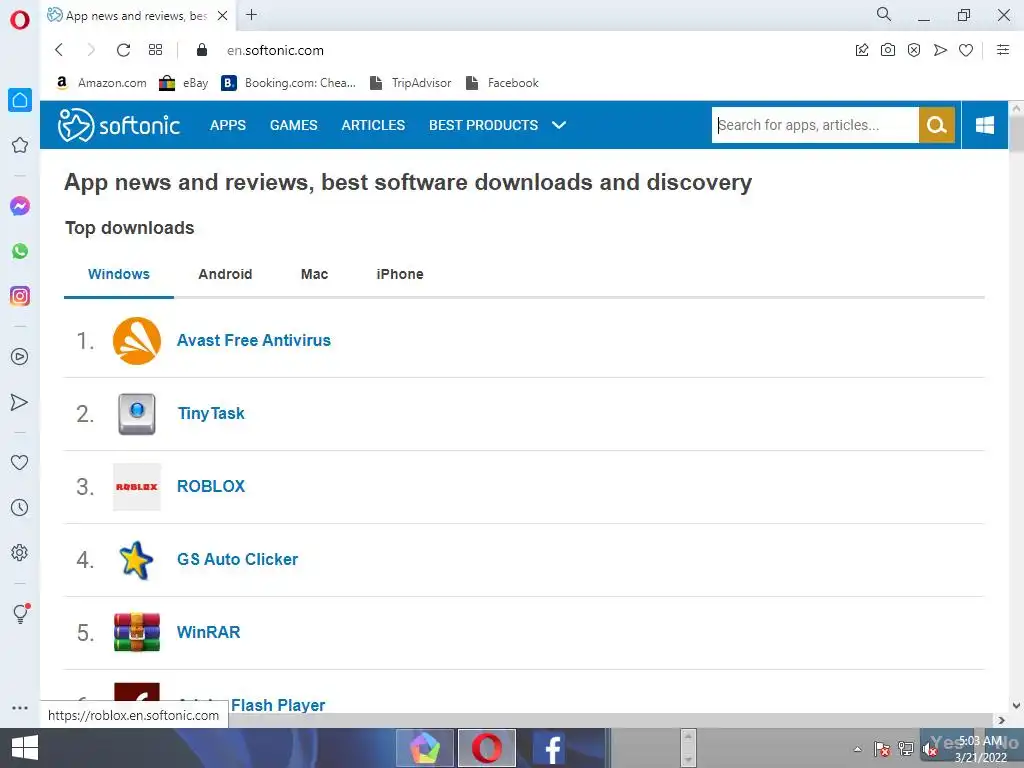Click the Softonic search input field
The width and height of the screenshot is (1024, 768).
[815, 125]
